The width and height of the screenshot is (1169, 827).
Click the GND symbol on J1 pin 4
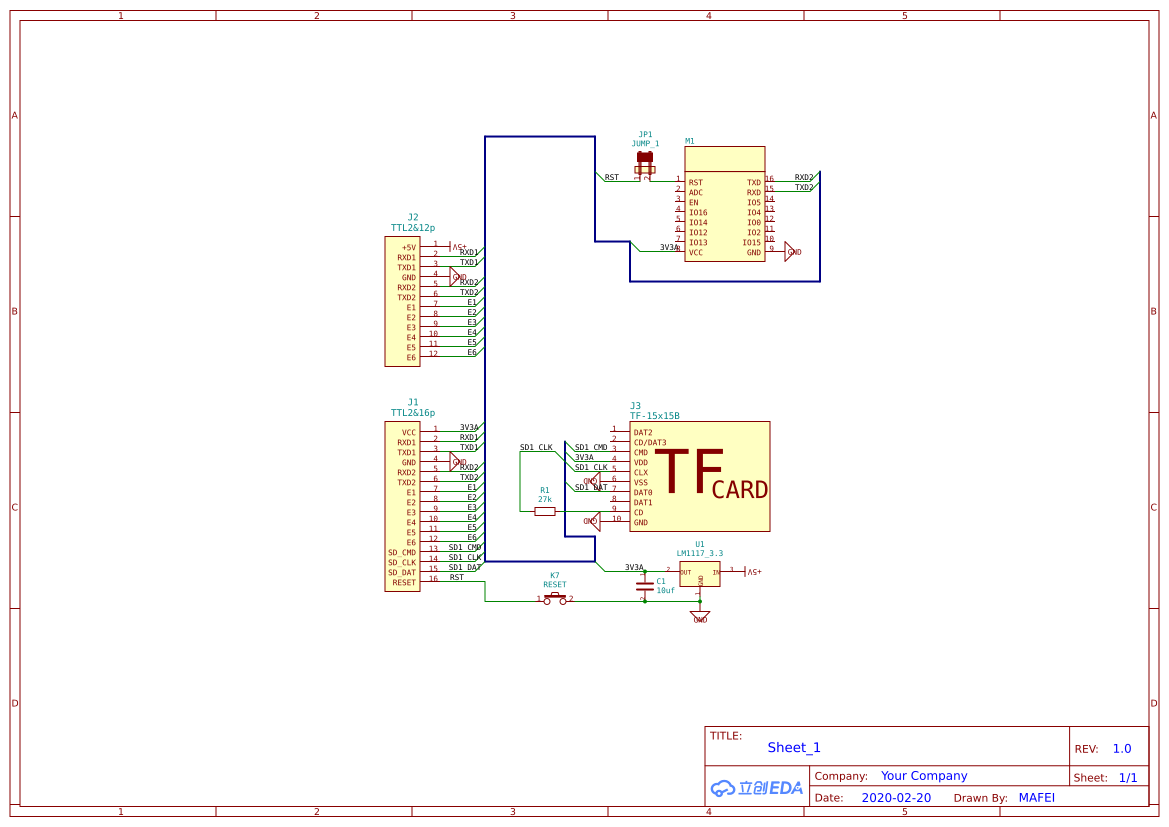pyautogui.click(x=458, y=462)
